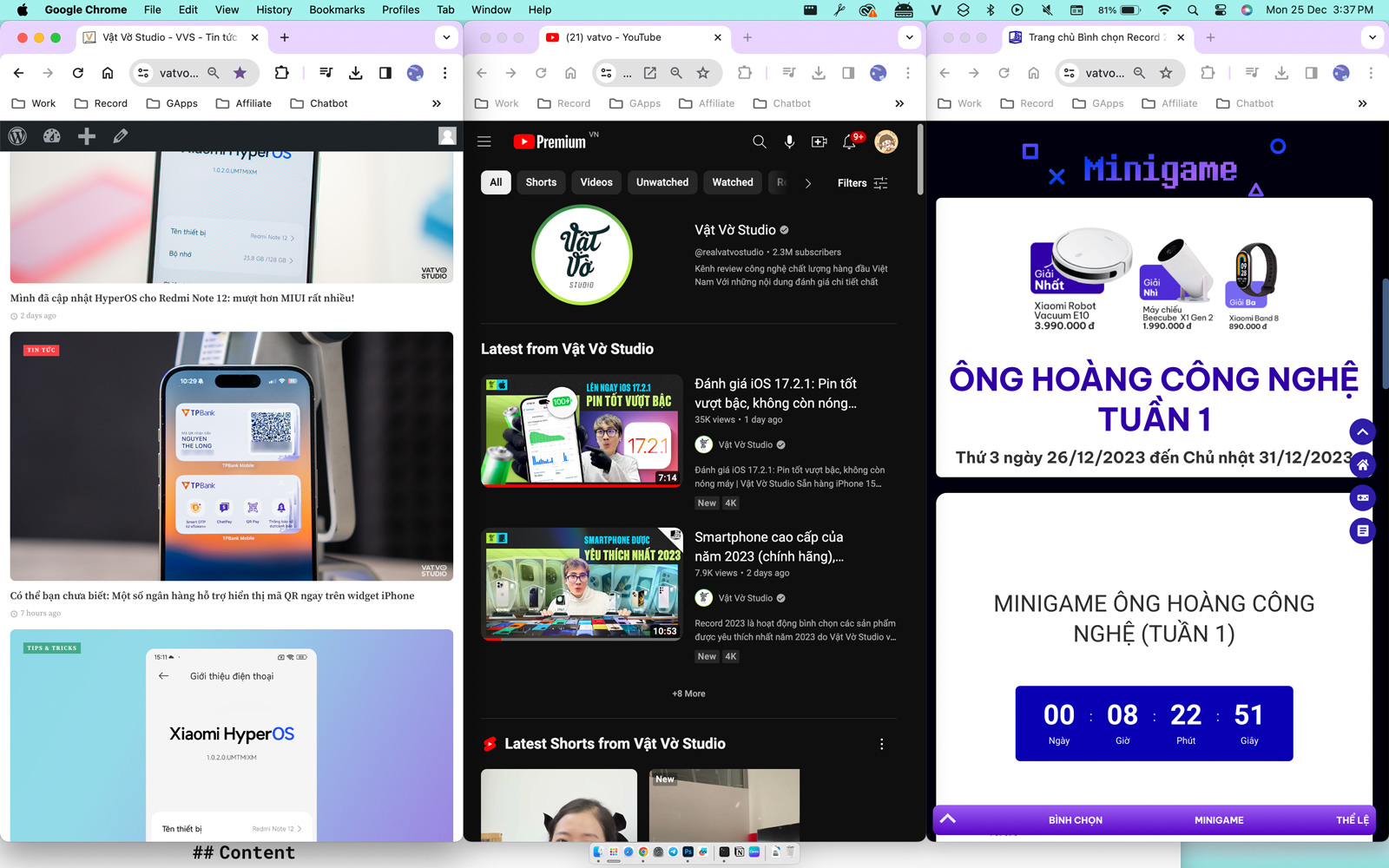Open YouTube hamburger guide menu
Screen dimensions: 1389x868
pyautogui.click(x=484, y=141)
